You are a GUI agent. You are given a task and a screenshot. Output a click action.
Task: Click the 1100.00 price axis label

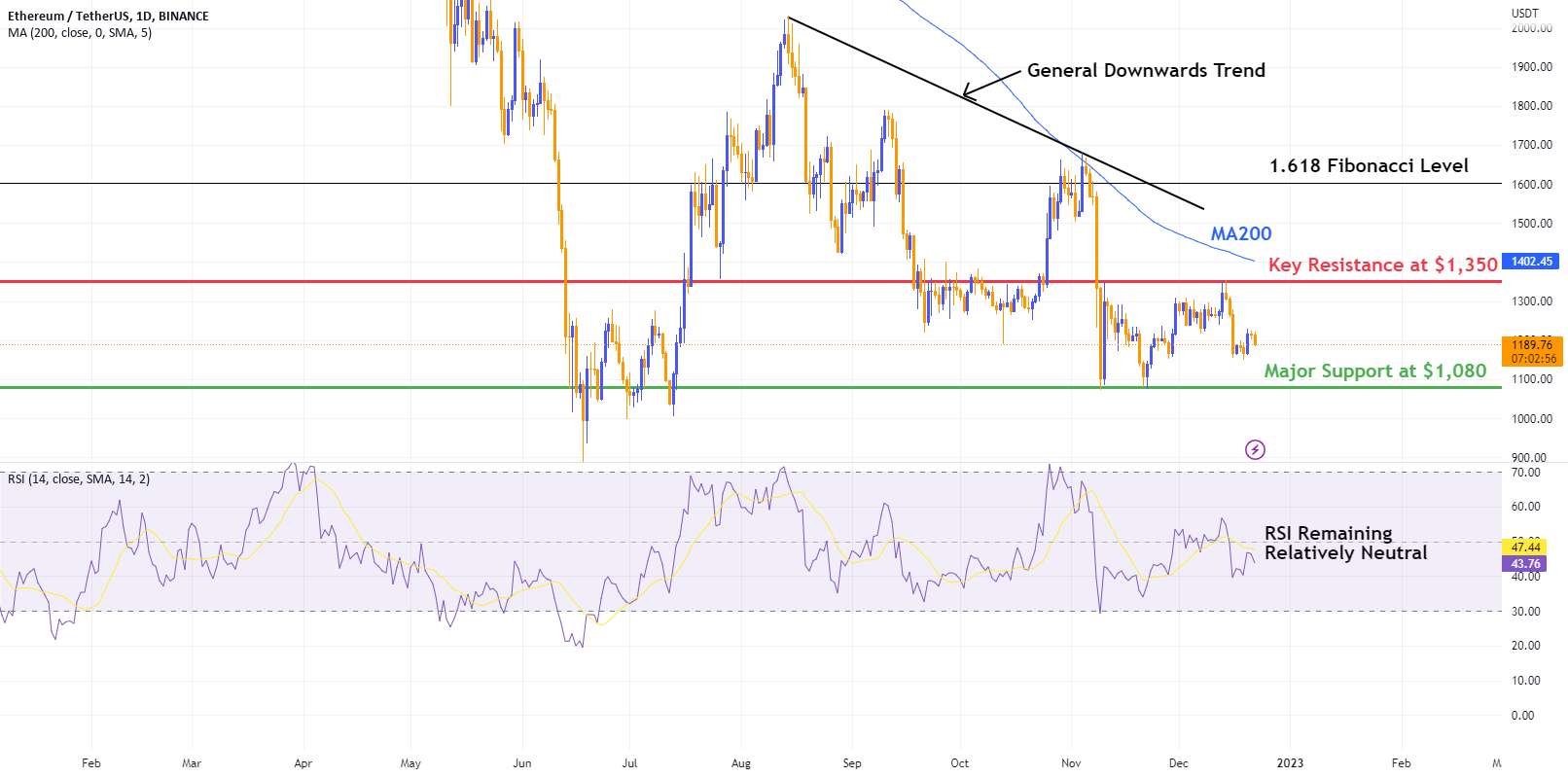1532,379
